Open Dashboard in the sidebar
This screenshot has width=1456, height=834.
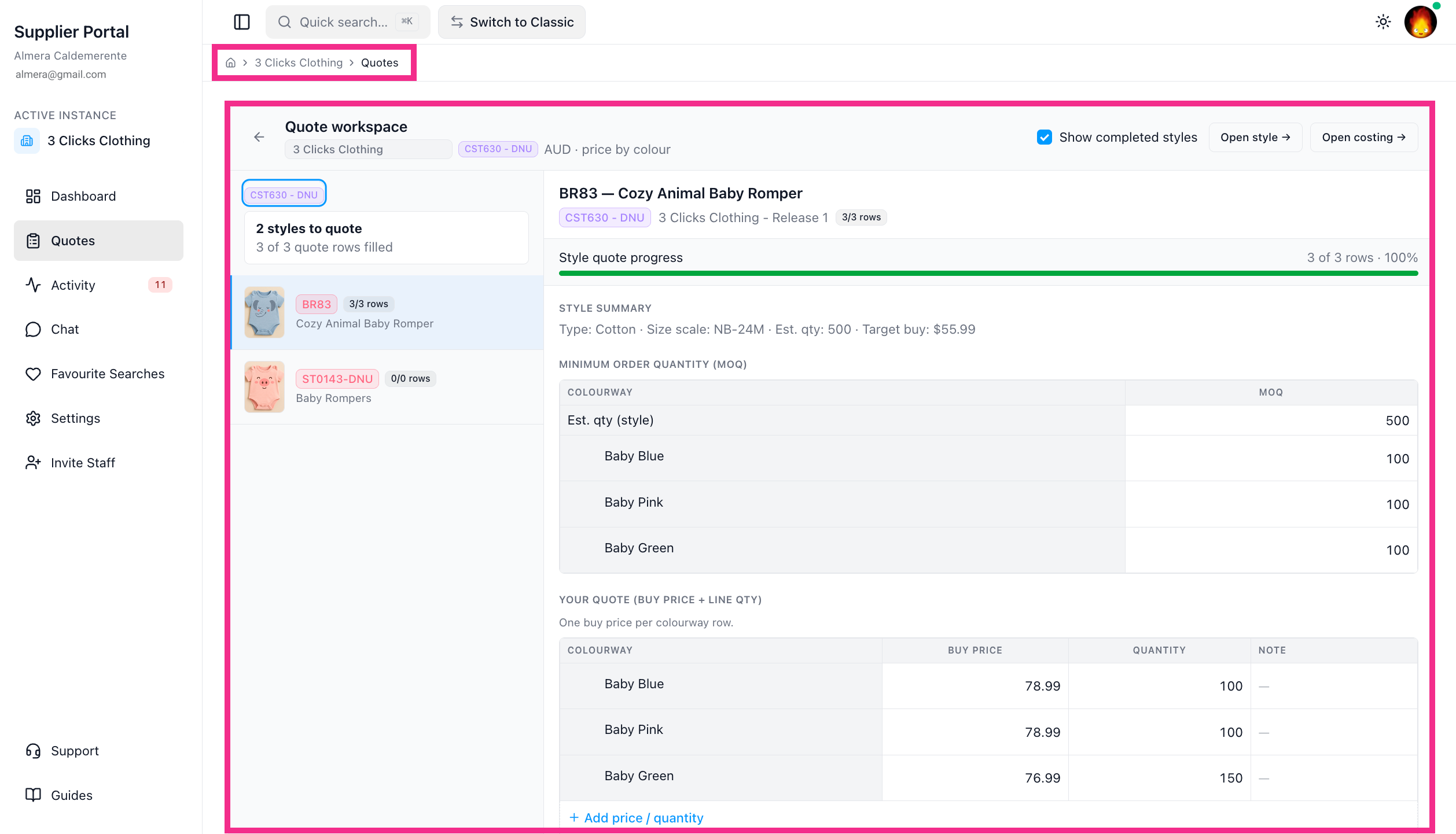pos(98,196)
